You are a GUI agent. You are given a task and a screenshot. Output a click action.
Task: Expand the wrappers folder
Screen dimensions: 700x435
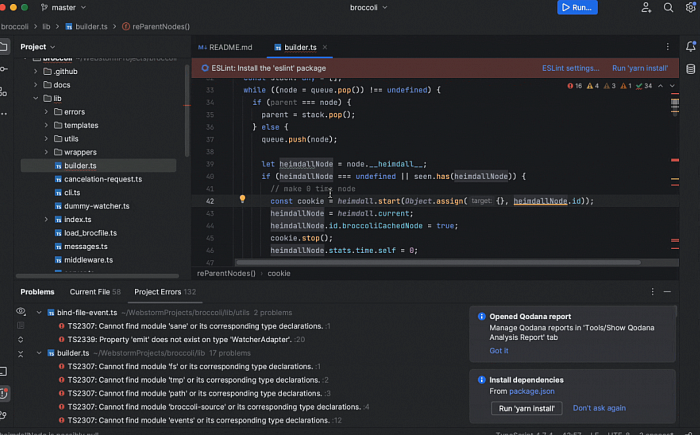[x=46, y=152]
